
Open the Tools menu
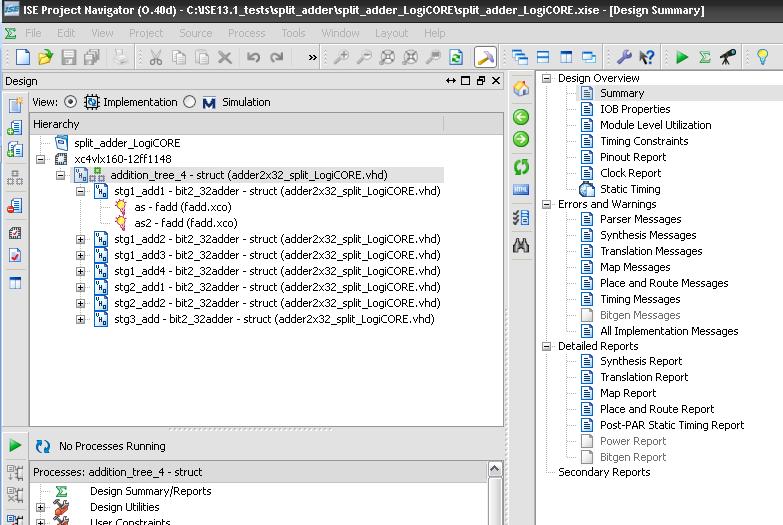point(293,33)
